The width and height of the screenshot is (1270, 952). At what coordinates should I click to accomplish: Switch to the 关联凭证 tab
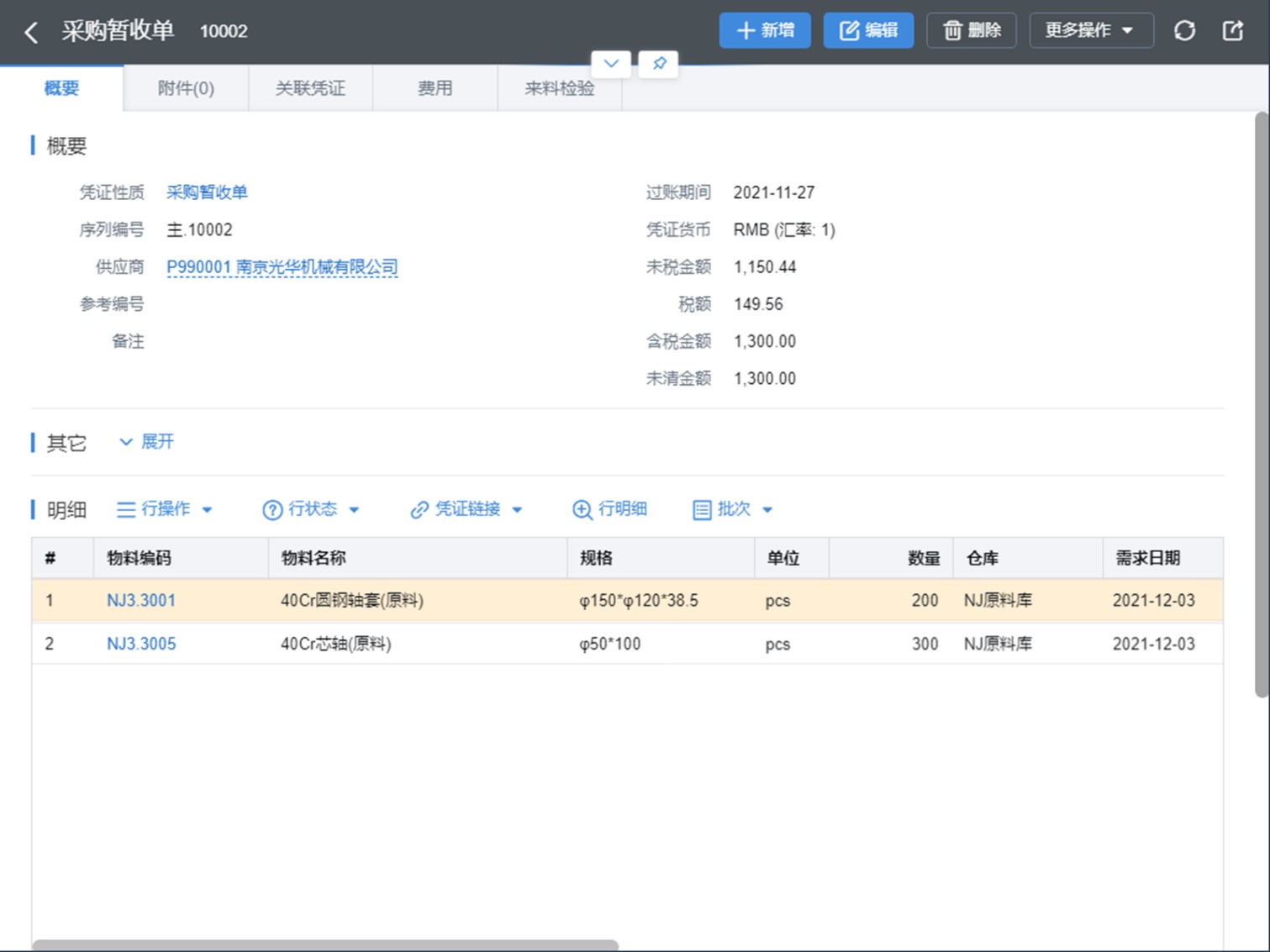(310, 88)
